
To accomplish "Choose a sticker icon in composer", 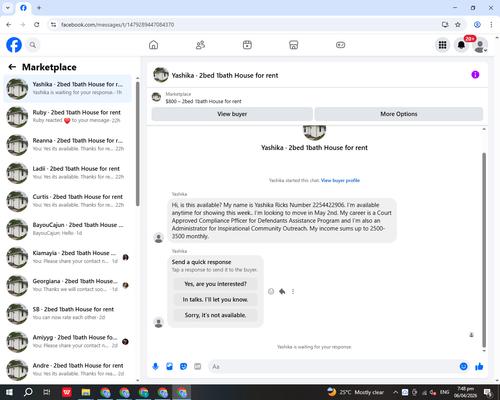I will tap(183, 367).
